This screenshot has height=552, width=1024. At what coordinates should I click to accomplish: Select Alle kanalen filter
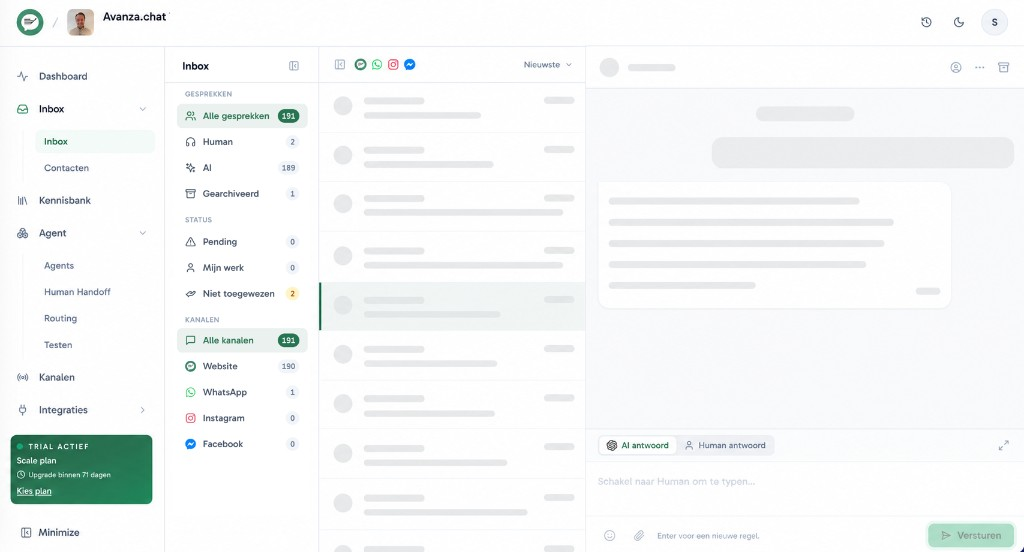coord(242,340)
